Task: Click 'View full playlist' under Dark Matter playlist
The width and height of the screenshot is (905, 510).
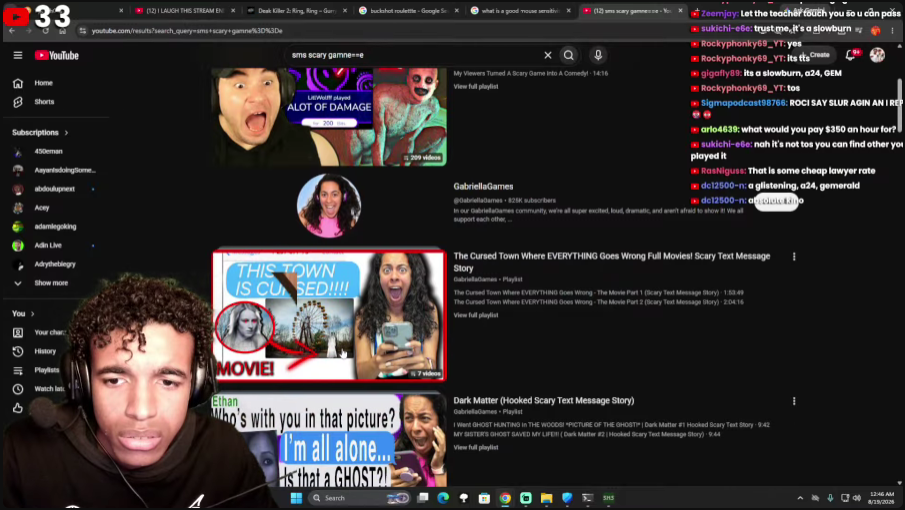Action: point(476,448)
